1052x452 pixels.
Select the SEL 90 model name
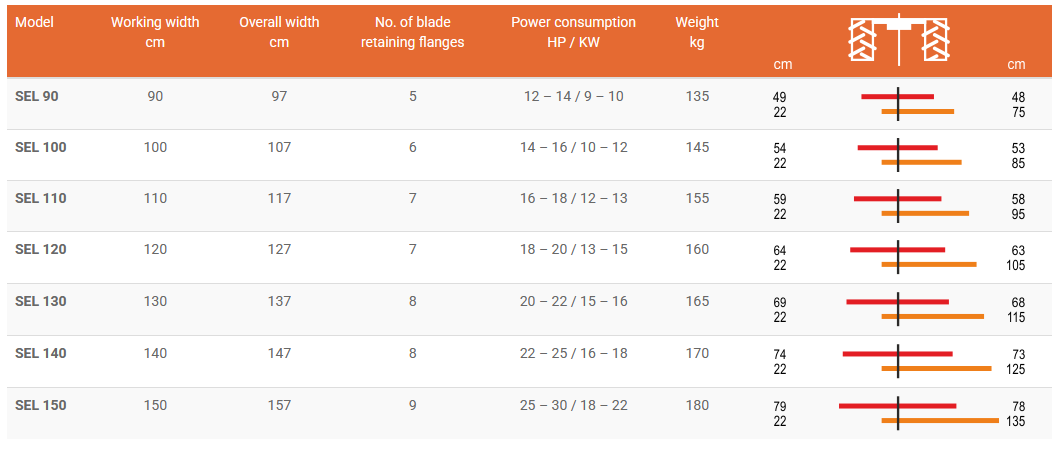click(x=37, y=96)
